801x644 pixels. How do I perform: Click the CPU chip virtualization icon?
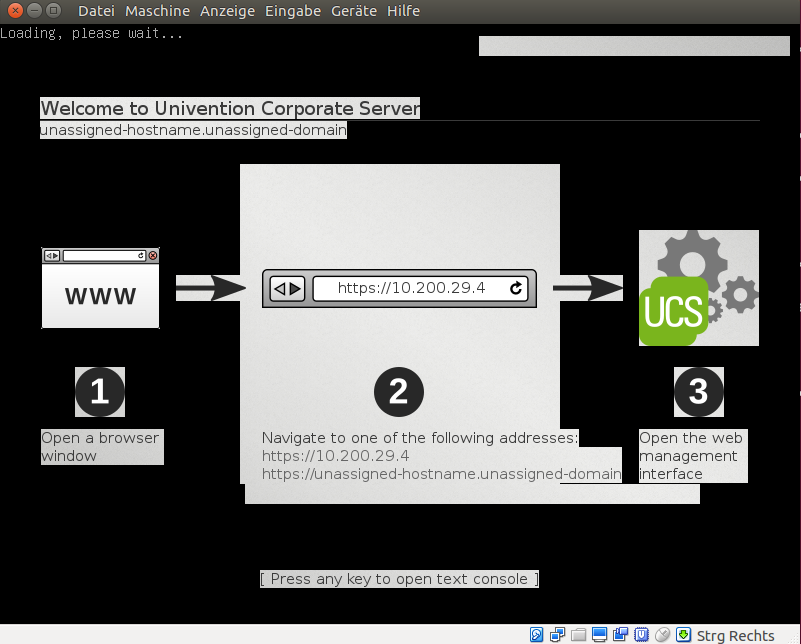click(641, 635)
